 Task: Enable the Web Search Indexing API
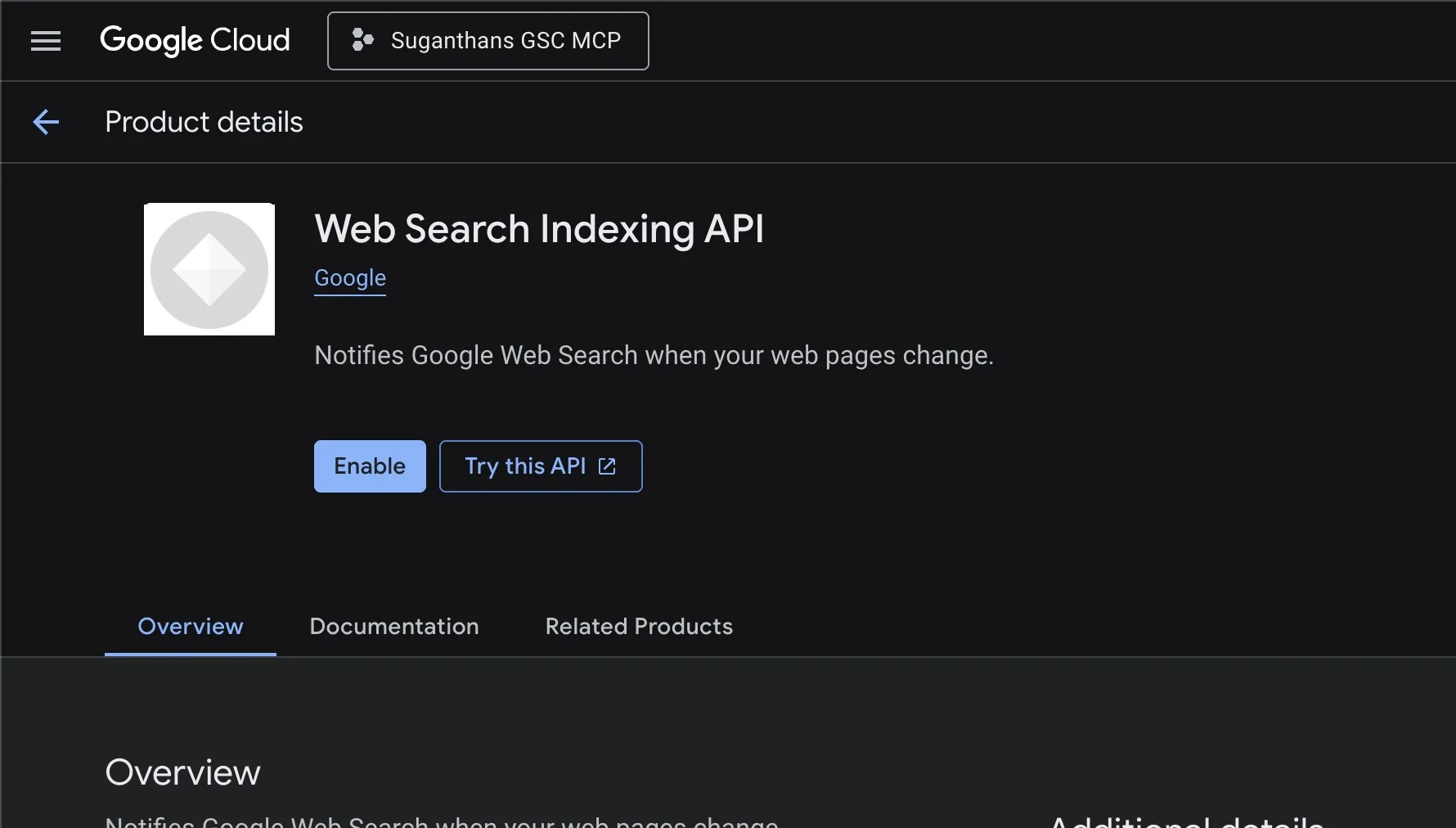tap(370, 466)
